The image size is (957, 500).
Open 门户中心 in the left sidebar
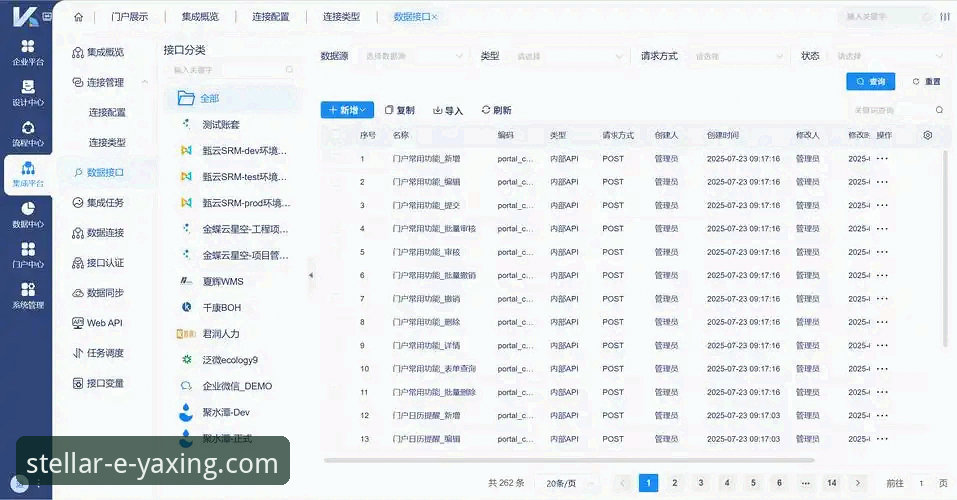coord(27,255)
